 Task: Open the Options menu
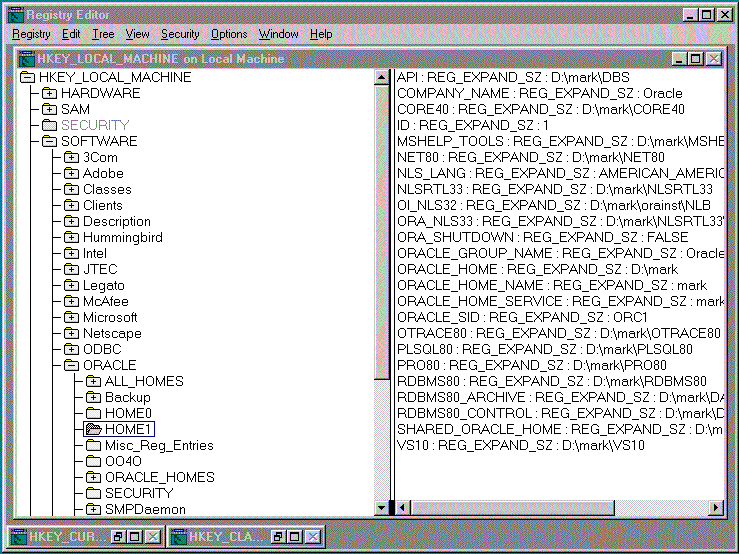click(229, 34)
